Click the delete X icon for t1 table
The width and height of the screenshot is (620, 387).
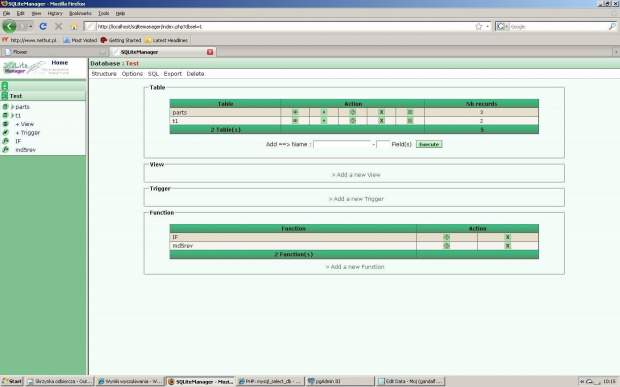[x=381, y=121]
